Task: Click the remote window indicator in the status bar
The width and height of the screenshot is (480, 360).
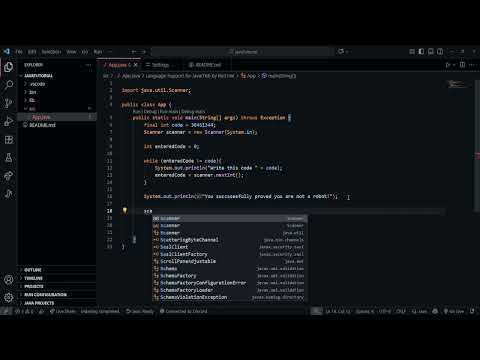Action: 6,311
